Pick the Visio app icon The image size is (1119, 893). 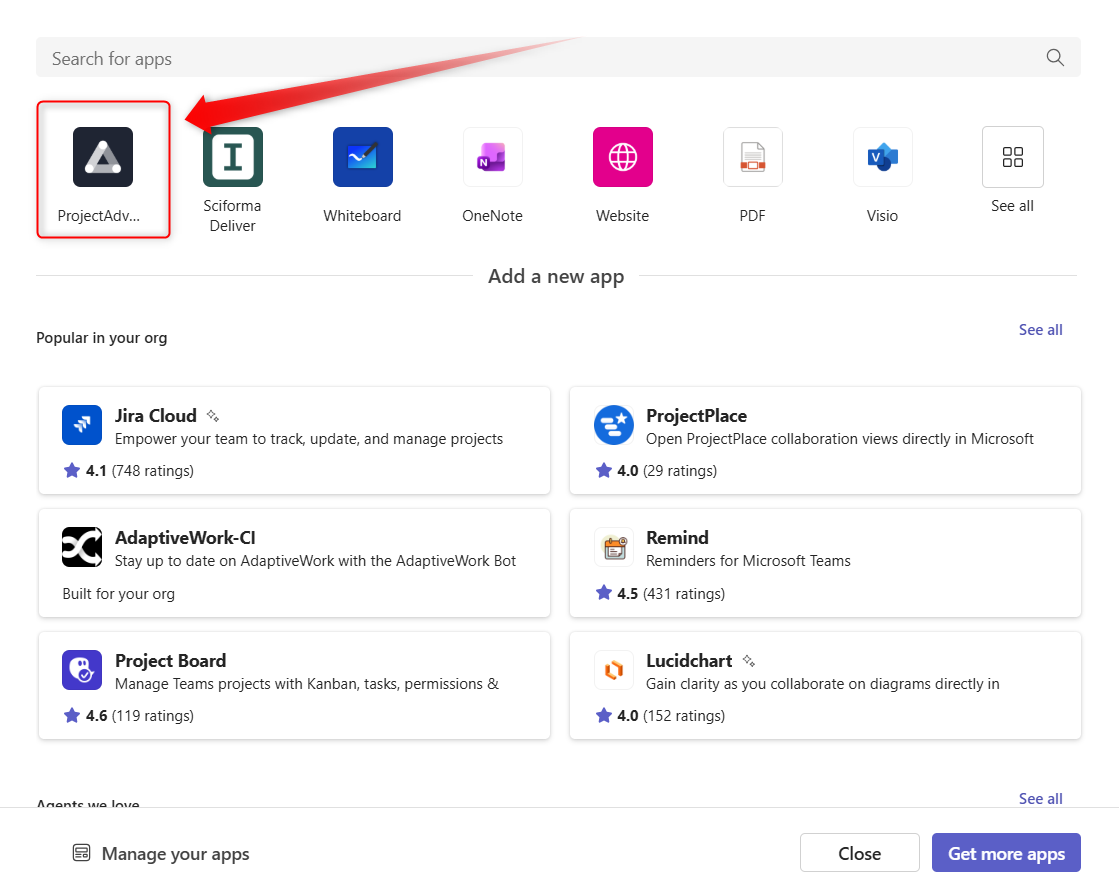[882, 157]
